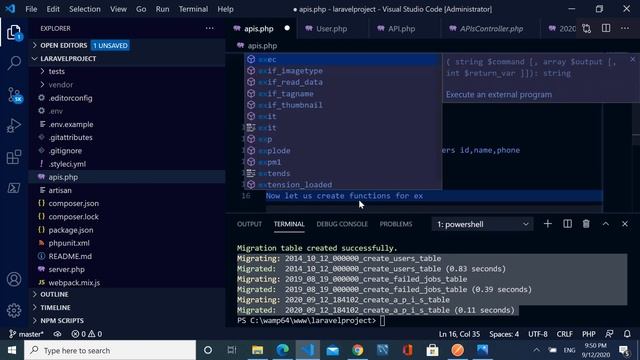Image resolution: width=640 pixels, height=360 pixels.
Task: Open the Selection menu
Action: tap(84, 9)
